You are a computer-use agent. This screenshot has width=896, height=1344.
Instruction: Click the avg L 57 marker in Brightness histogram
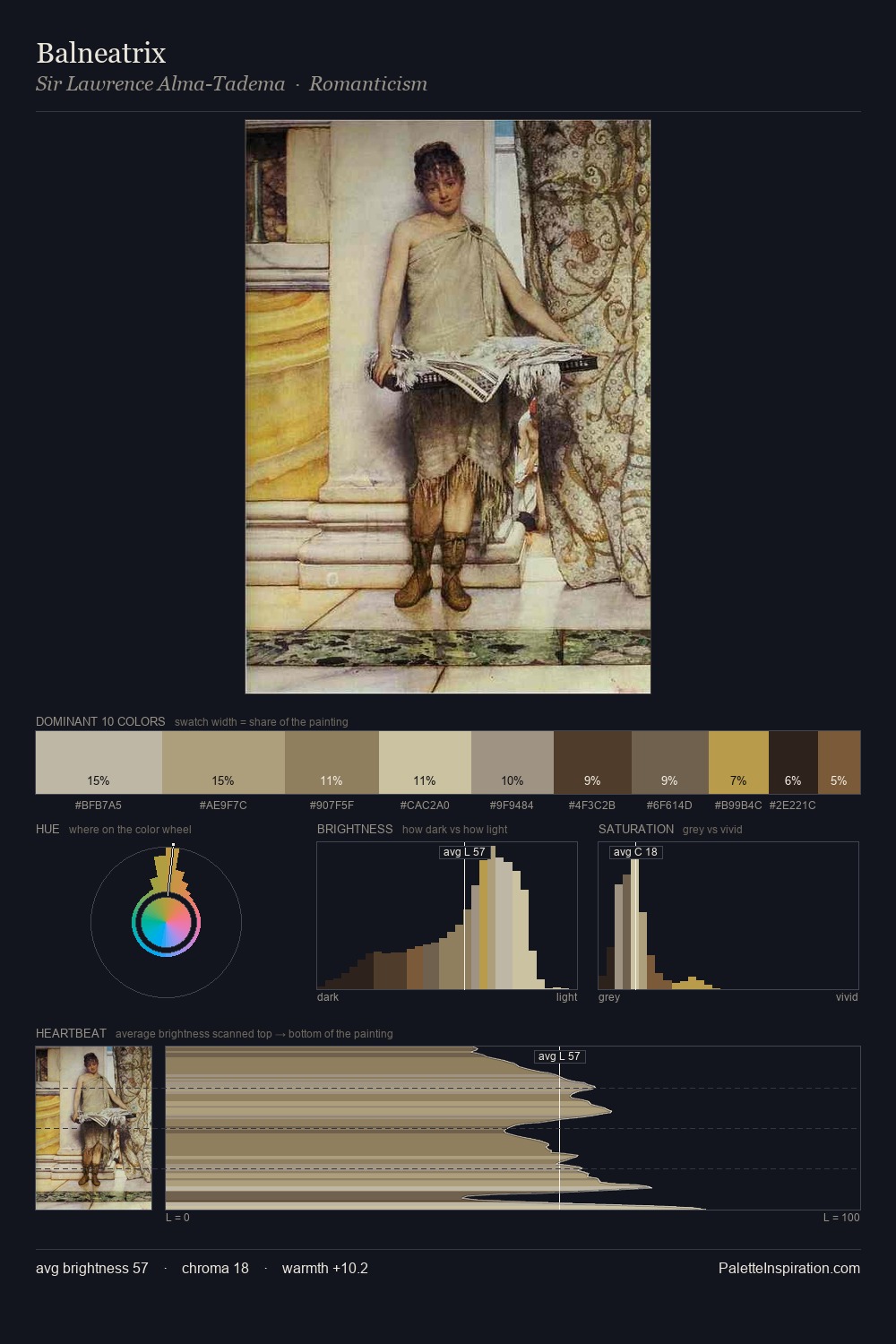click(x=464, y=852)
